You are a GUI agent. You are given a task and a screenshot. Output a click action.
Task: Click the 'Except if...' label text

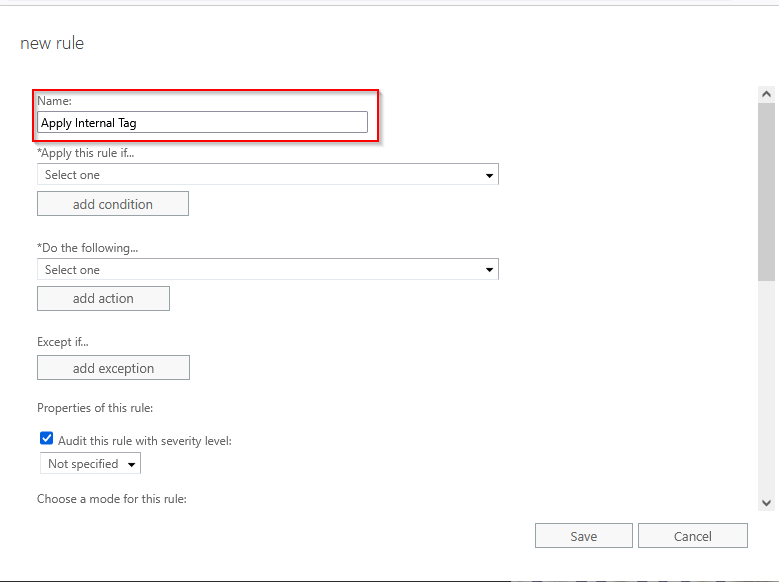click(x=63, y=342)
